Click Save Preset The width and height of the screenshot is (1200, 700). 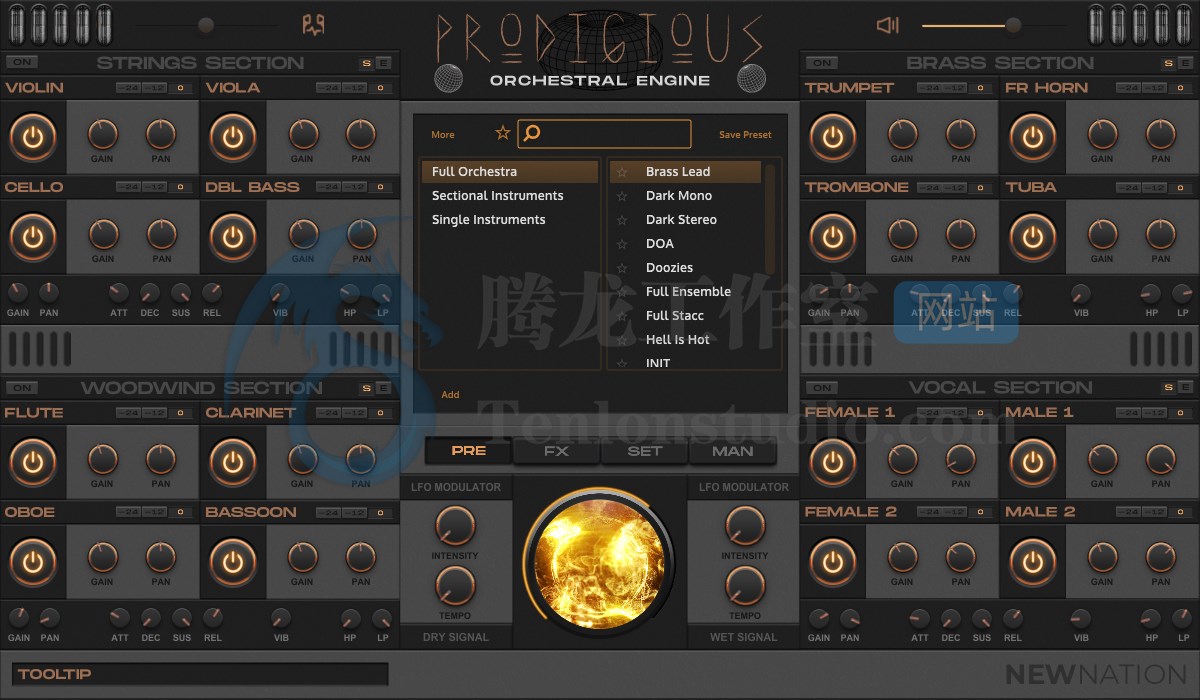pyautogui.click(x=745, y=135)
